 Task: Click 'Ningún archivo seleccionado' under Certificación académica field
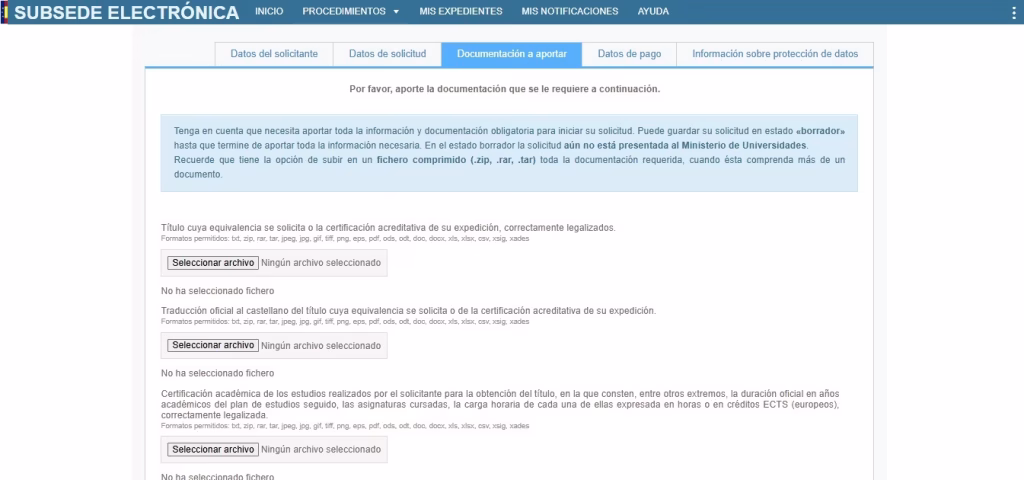point(321,449)
